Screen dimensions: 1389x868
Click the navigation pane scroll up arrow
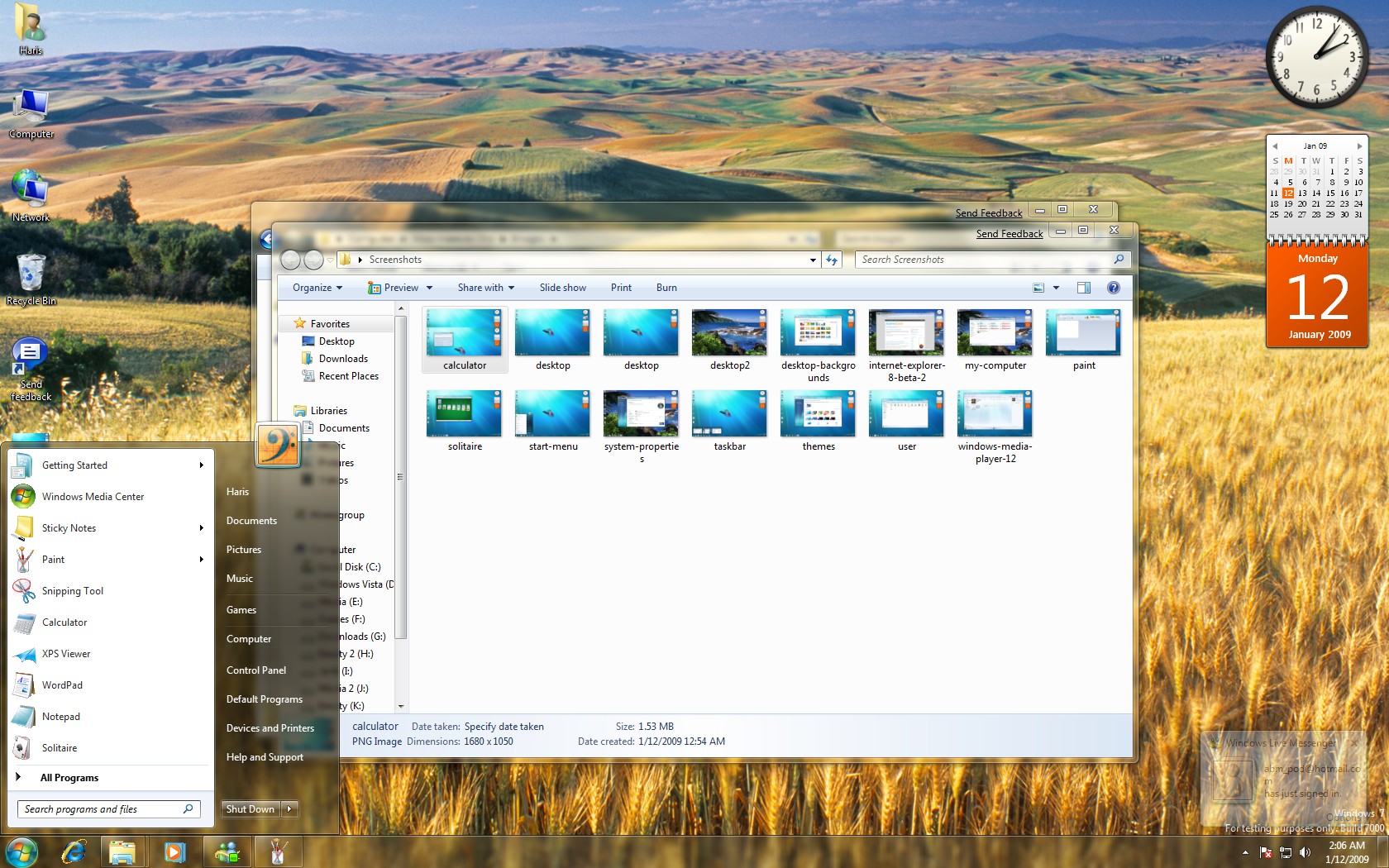click(x=401, y=309)
